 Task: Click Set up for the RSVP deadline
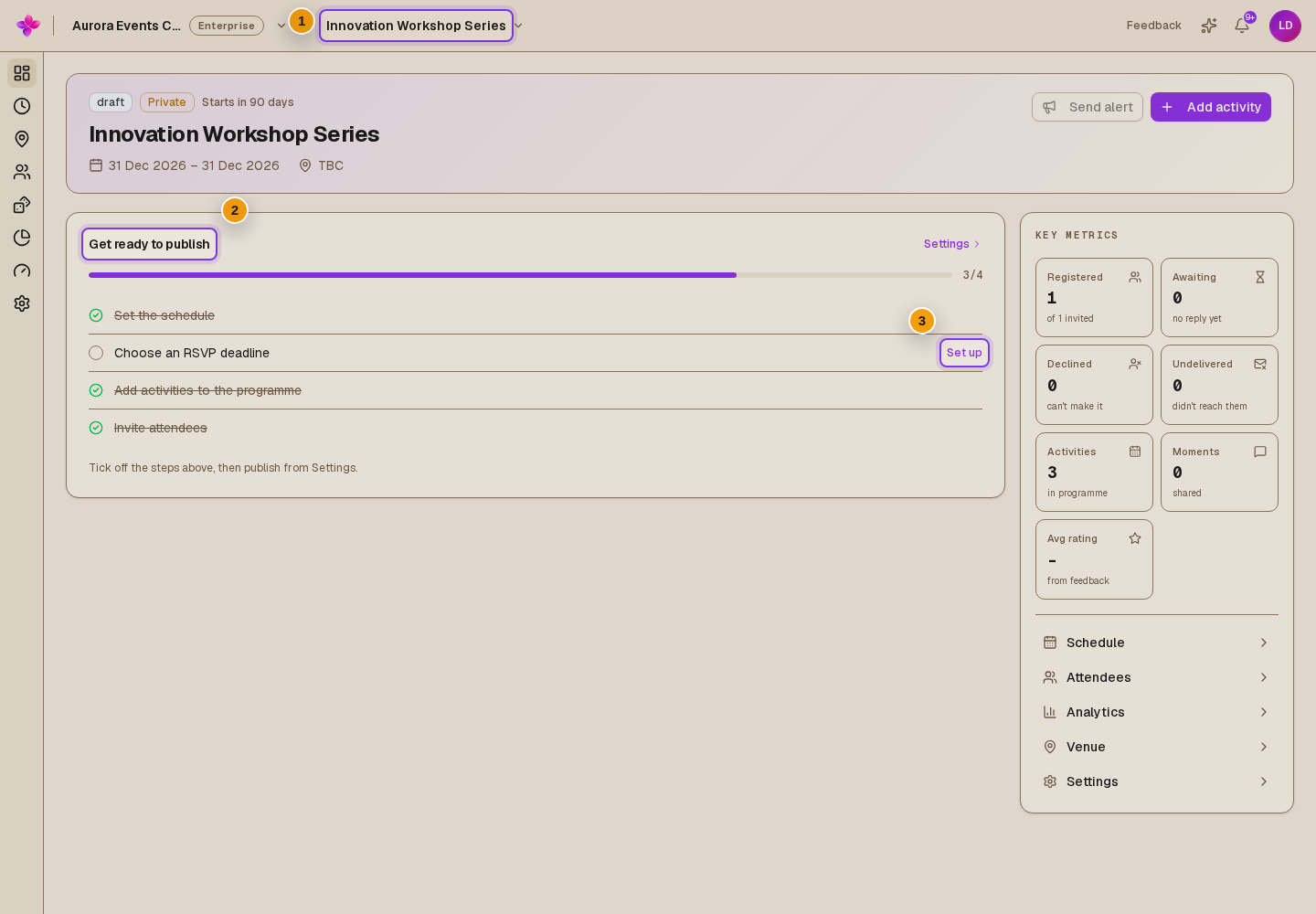tap(964, 353)
